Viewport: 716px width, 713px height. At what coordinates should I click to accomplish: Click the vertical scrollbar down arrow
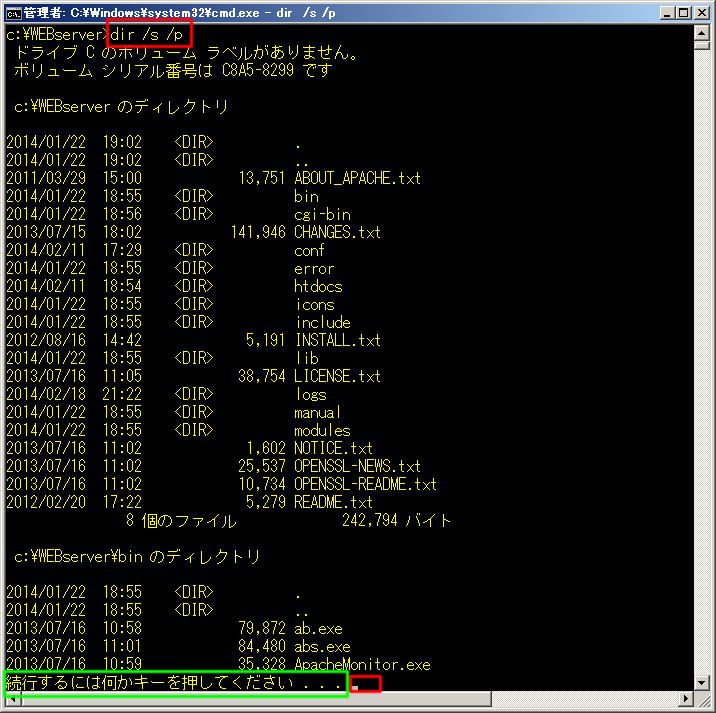[x=701, y=683]
